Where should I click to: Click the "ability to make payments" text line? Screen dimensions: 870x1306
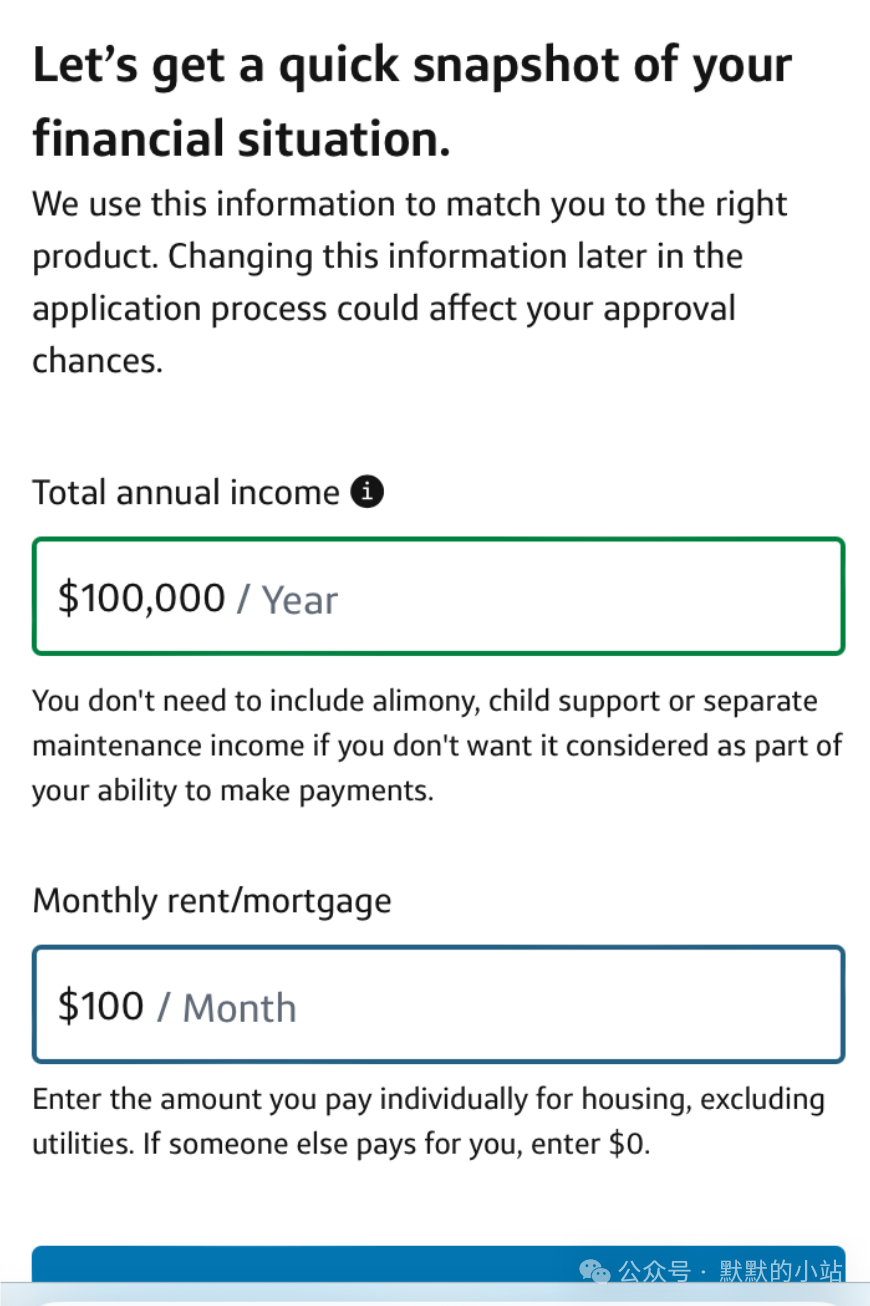coord(233,792)
